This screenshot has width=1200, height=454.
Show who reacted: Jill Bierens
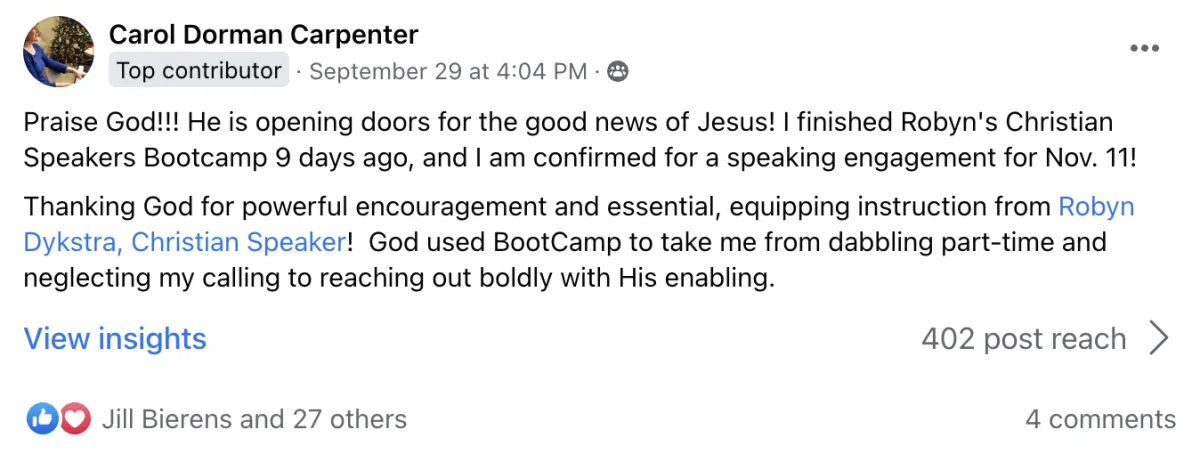(x=166, y=419)
